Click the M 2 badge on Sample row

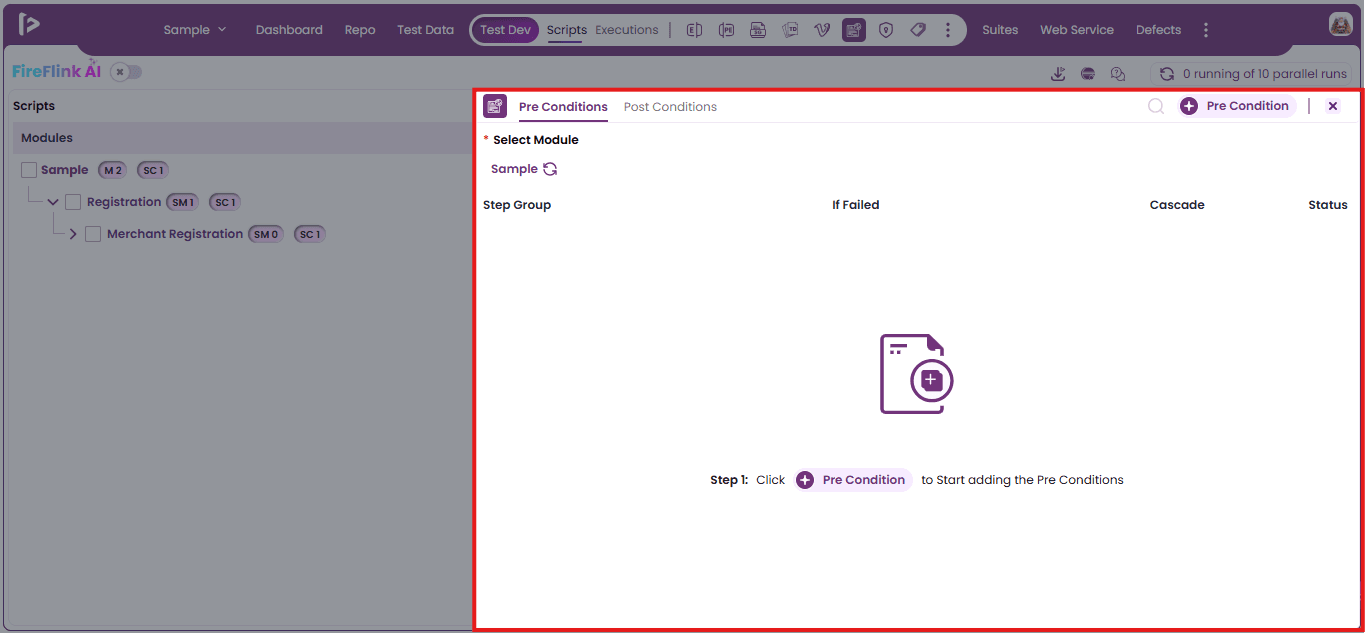(x=112, y=170)
